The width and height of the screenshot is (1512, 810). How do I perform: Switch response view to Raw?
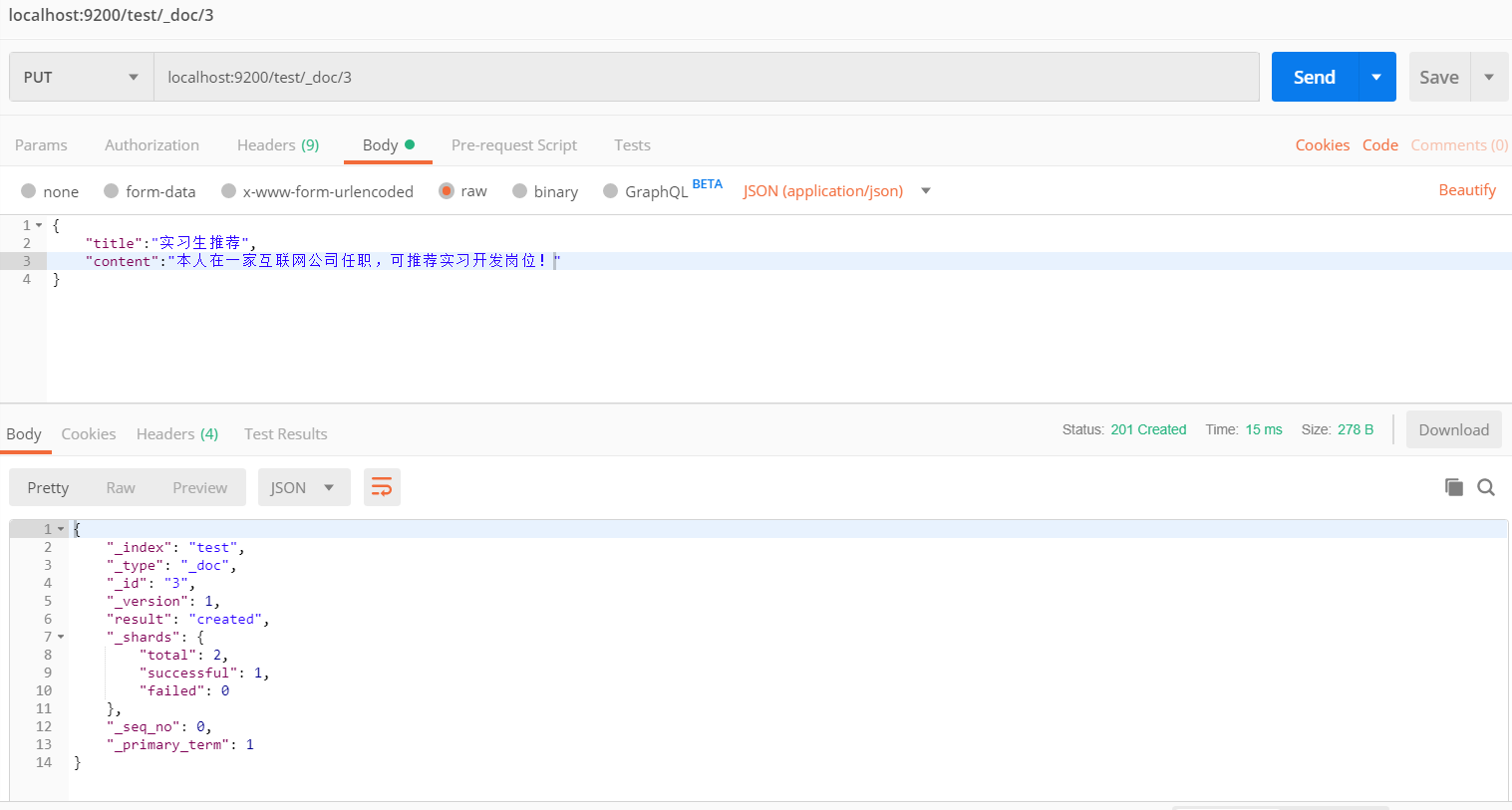pos(121,487)
